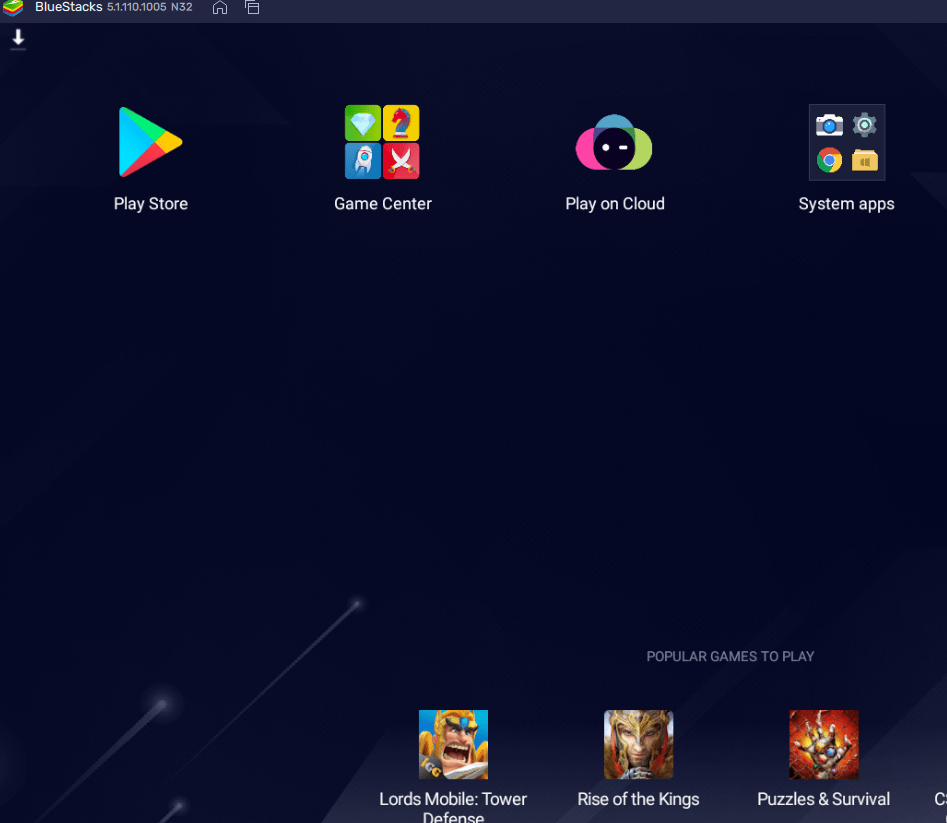The image size is (947, 823).
Task: Click the BlueStacks logo
Action: (x=13, y=7)
